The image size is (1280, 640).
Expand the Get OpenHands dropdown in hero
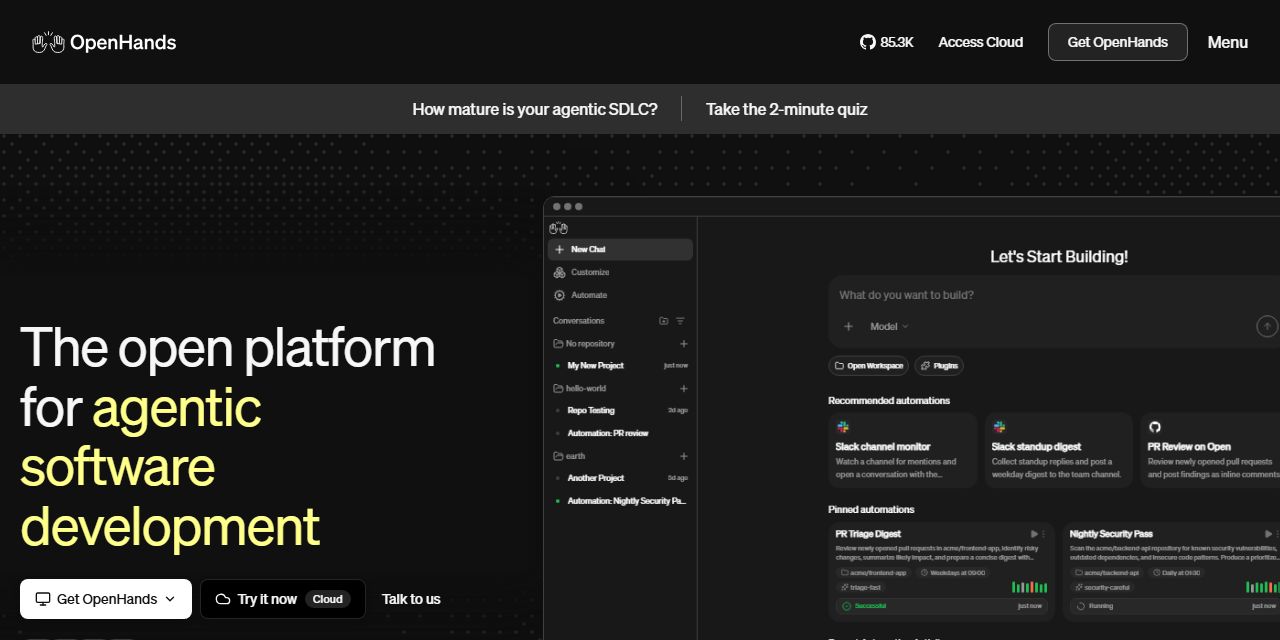105,599
